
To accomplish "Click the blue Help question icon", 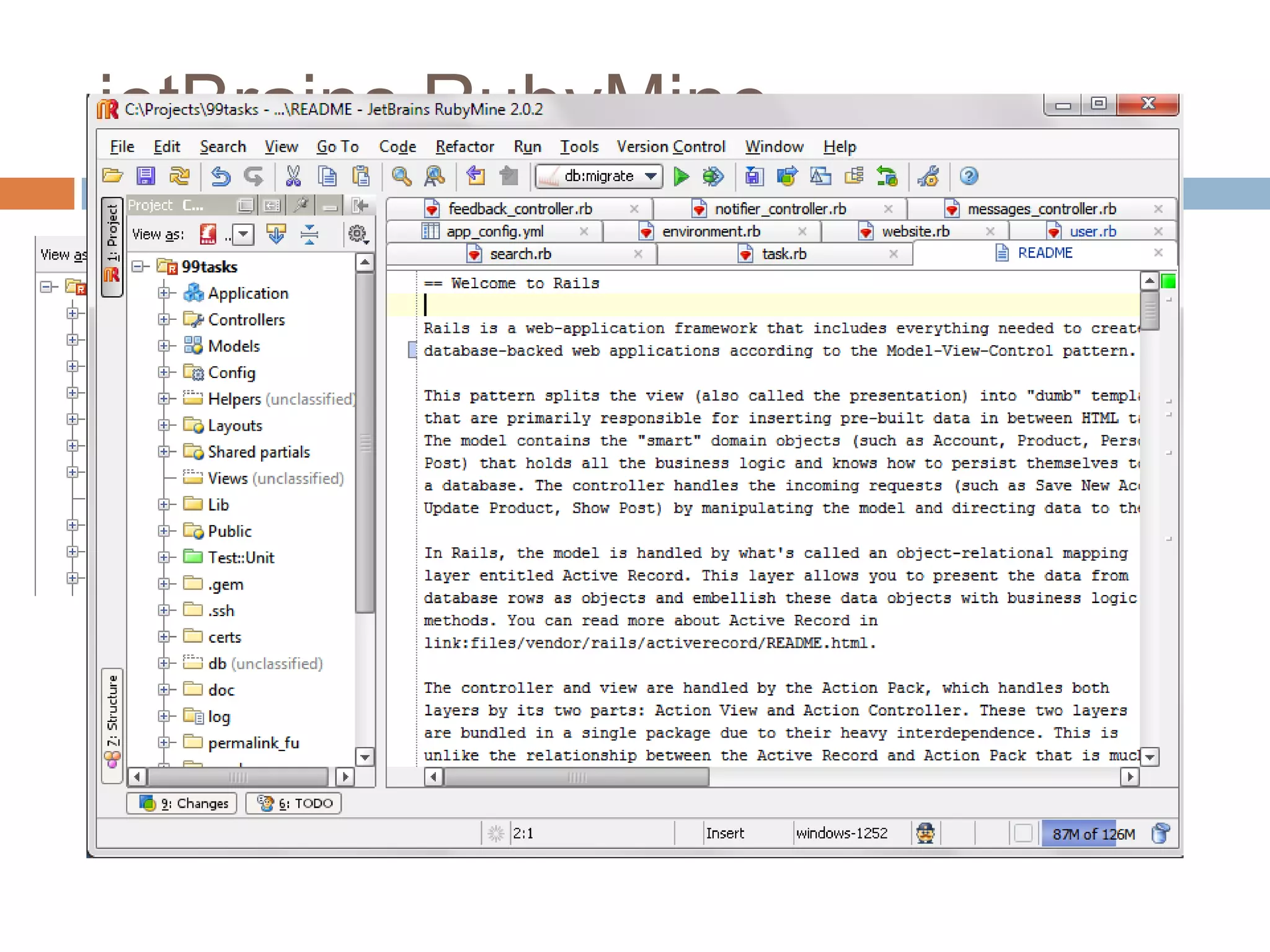I will 969,177.
